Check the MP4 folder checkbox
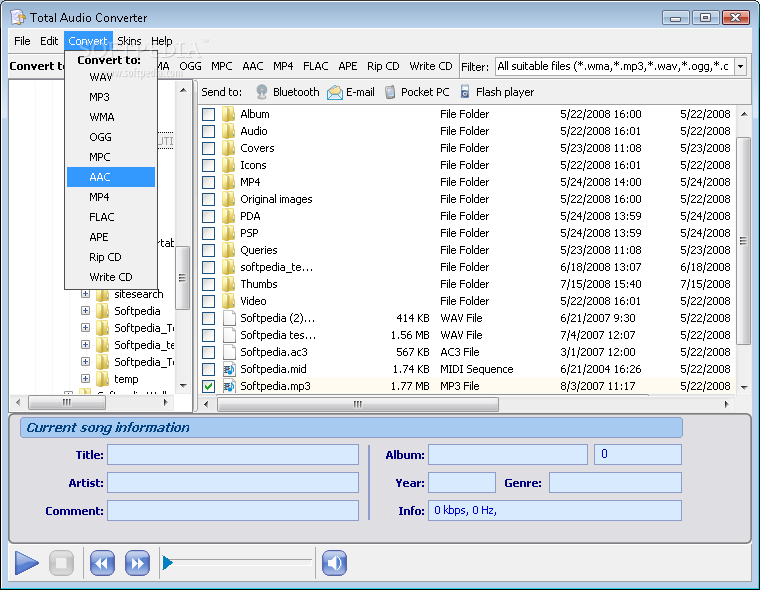The height and width of the screenshot is (590, 760). tap(208, 182)
